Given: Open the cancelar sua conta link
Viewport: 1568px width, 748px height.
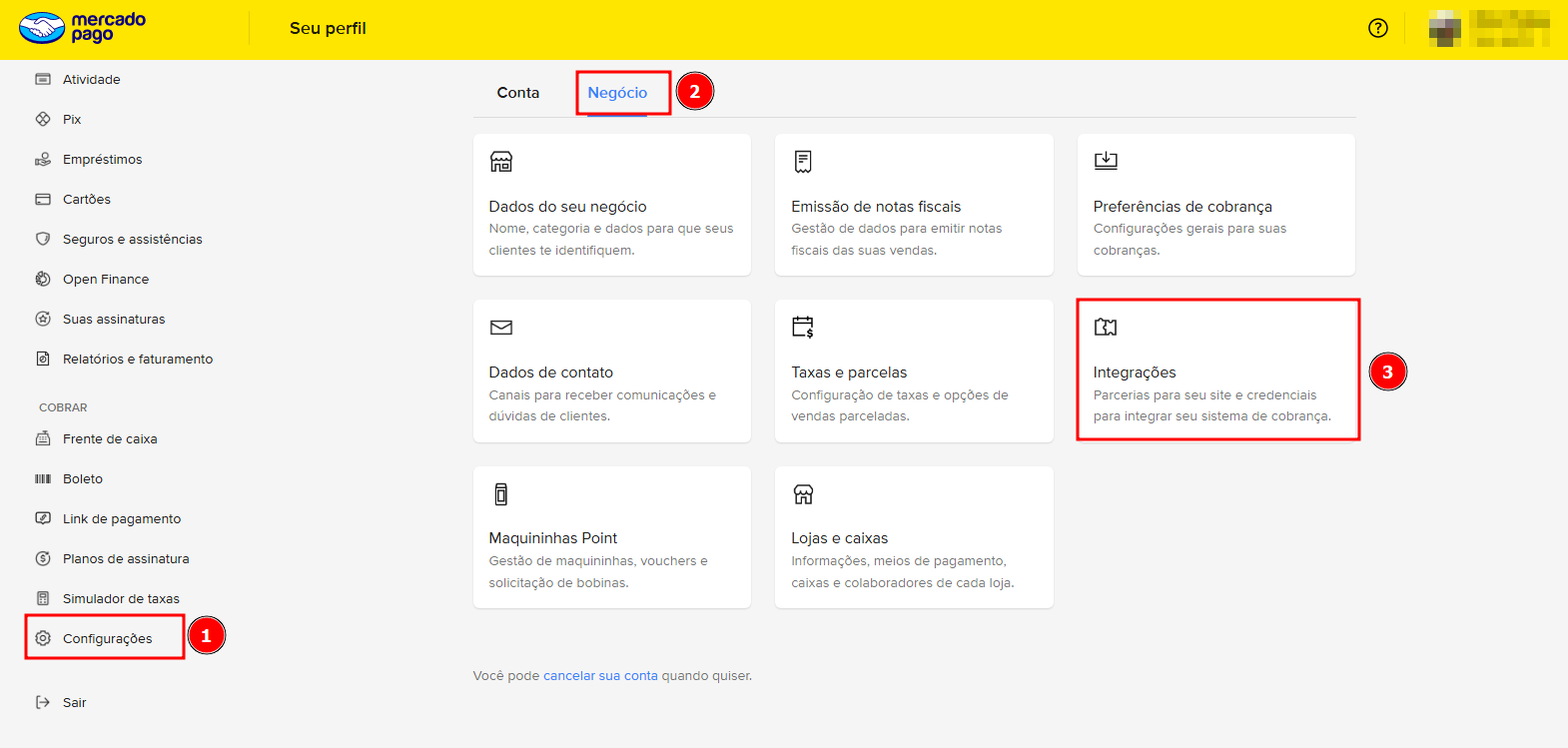Looking at the screenshot, I should coord(600,676).
